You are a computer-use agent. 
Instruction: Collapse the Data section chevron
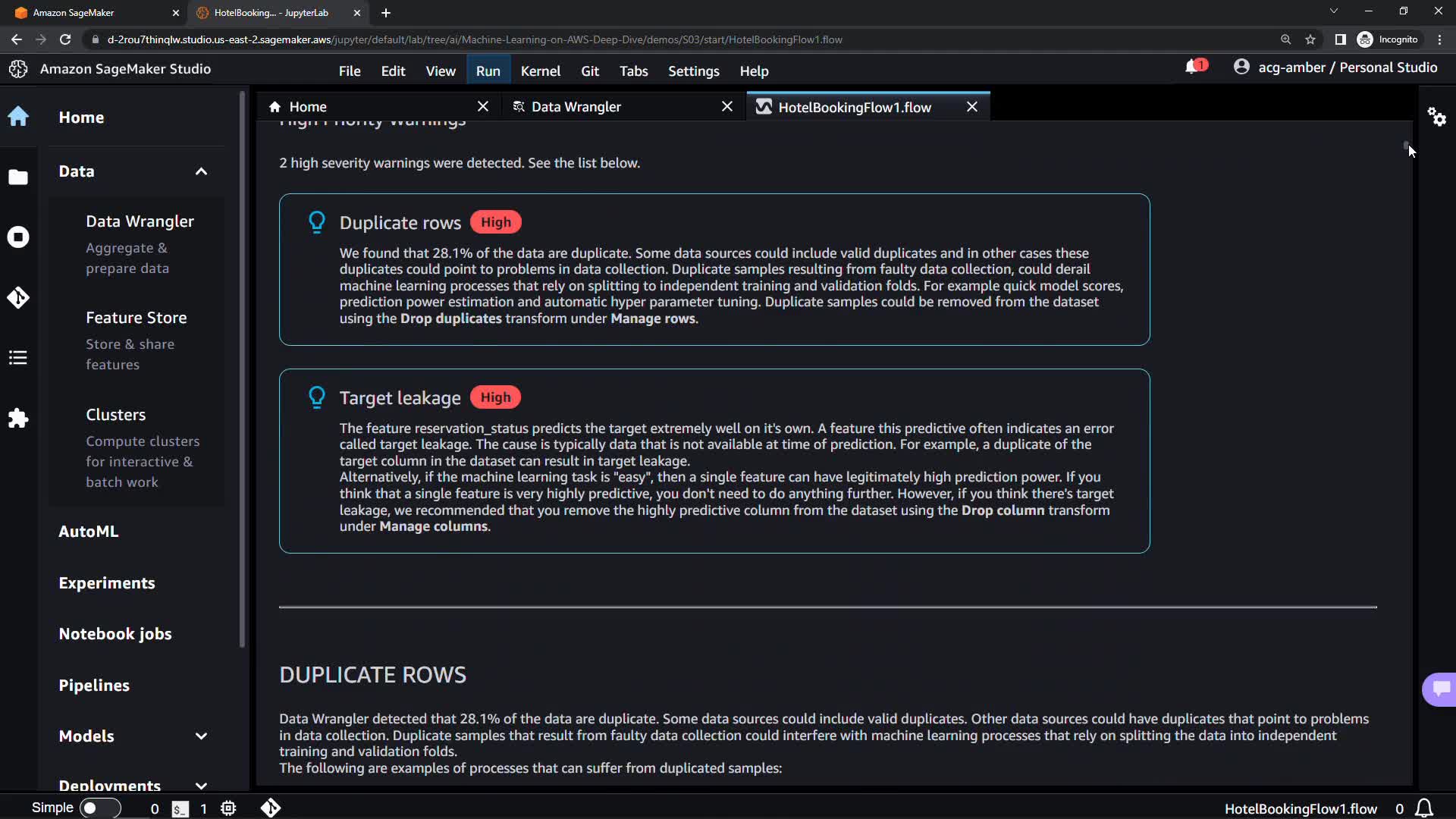click(x=201, y=171)
